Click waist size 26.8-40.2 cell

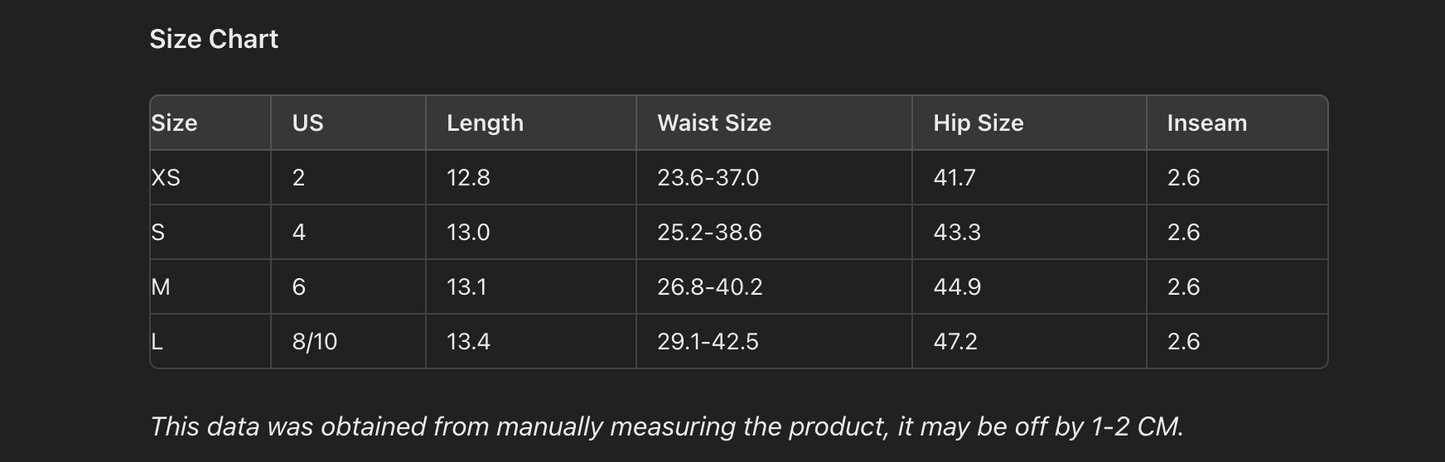[x=710, y=287]
